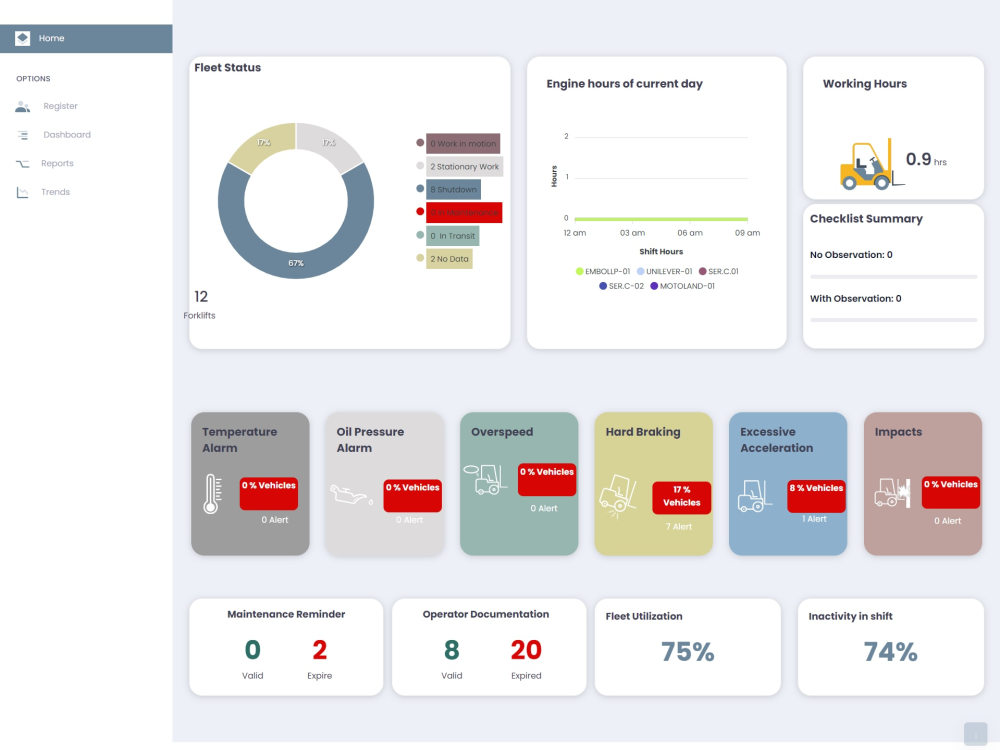Screen dimensions: 1000x750
Task: Click the forklift icon in Overspeed card
Action: pos(485,480)
